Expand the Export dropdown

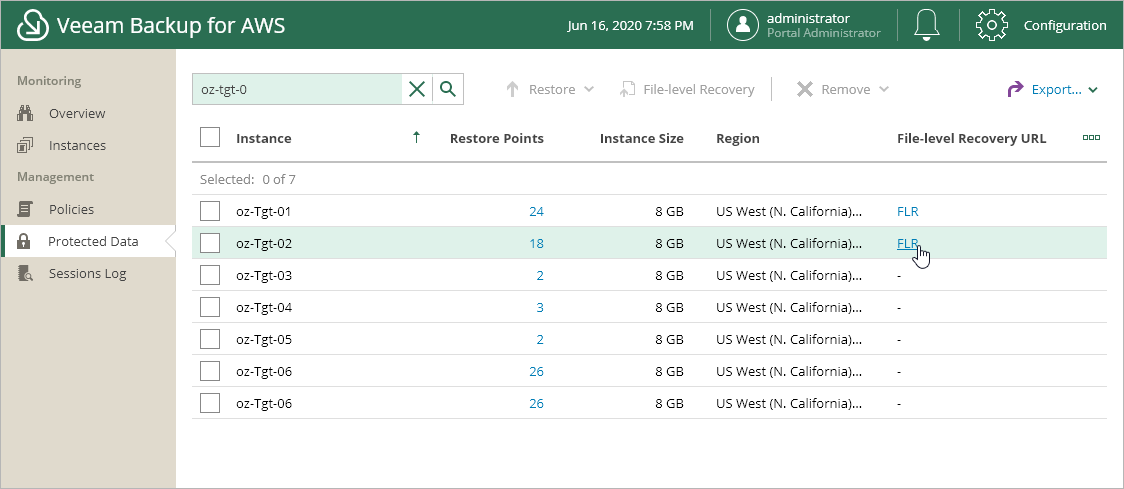(x=1052, y=89)
